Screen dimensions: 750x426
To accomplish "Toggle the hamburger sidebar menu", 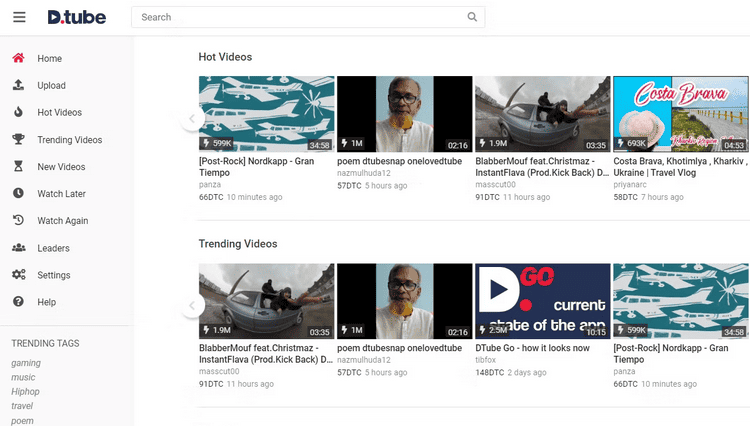I will 20,17.
